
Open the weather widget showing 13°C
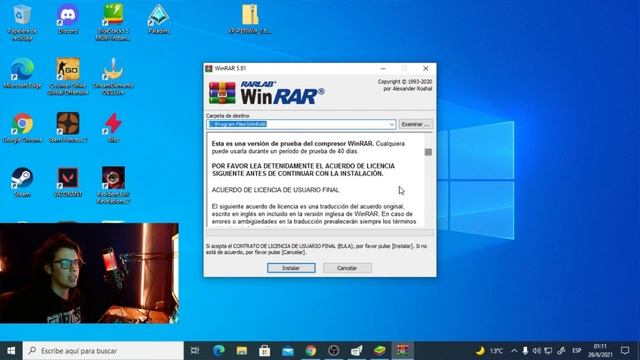[489, 351]
